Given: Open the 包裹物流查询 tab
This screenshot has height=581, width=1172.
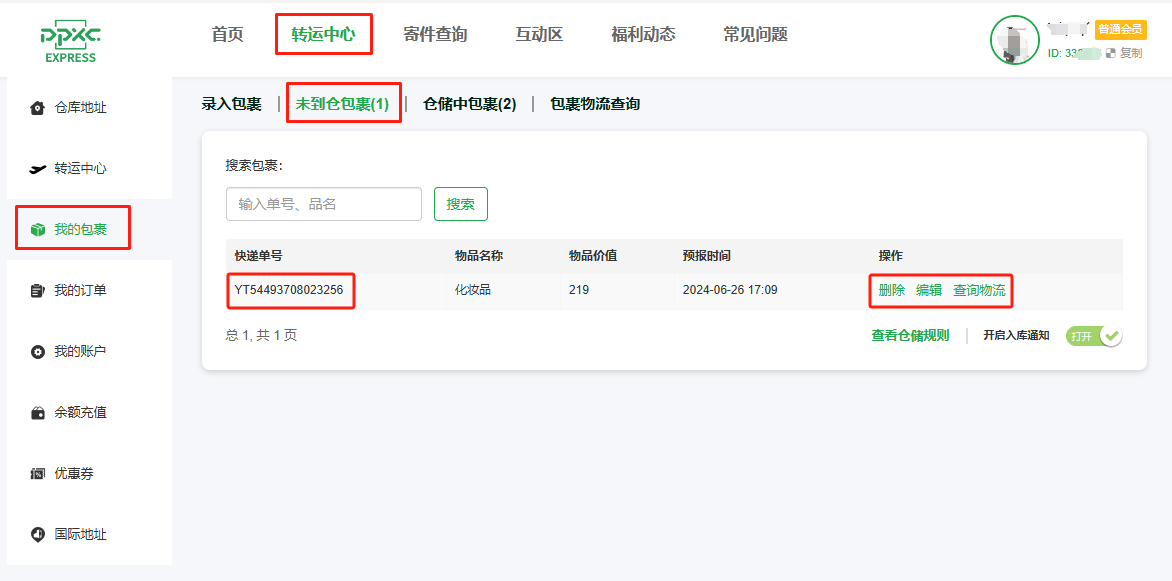Looking at the screenshot, I should pyautogui.click(x=595, y=104).
